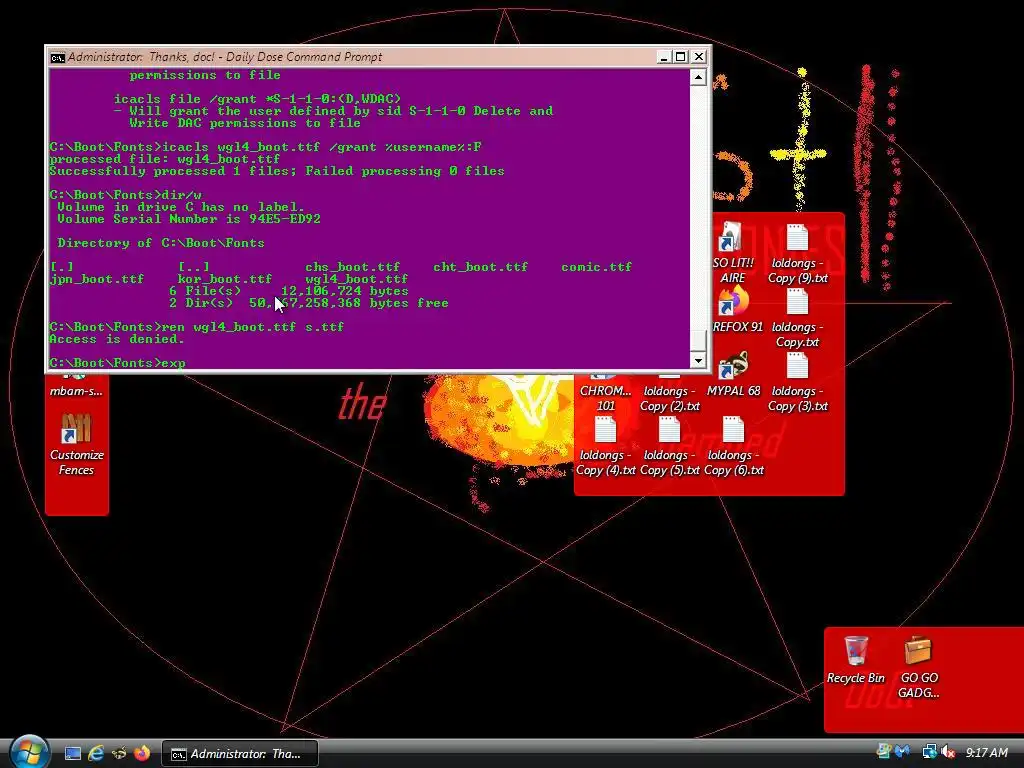The width and height of the screenshot is (1024, 768).
Task: Launch Firefox from the taskbar quick launch
Action: pyautogui.click(x=142, y=754)
